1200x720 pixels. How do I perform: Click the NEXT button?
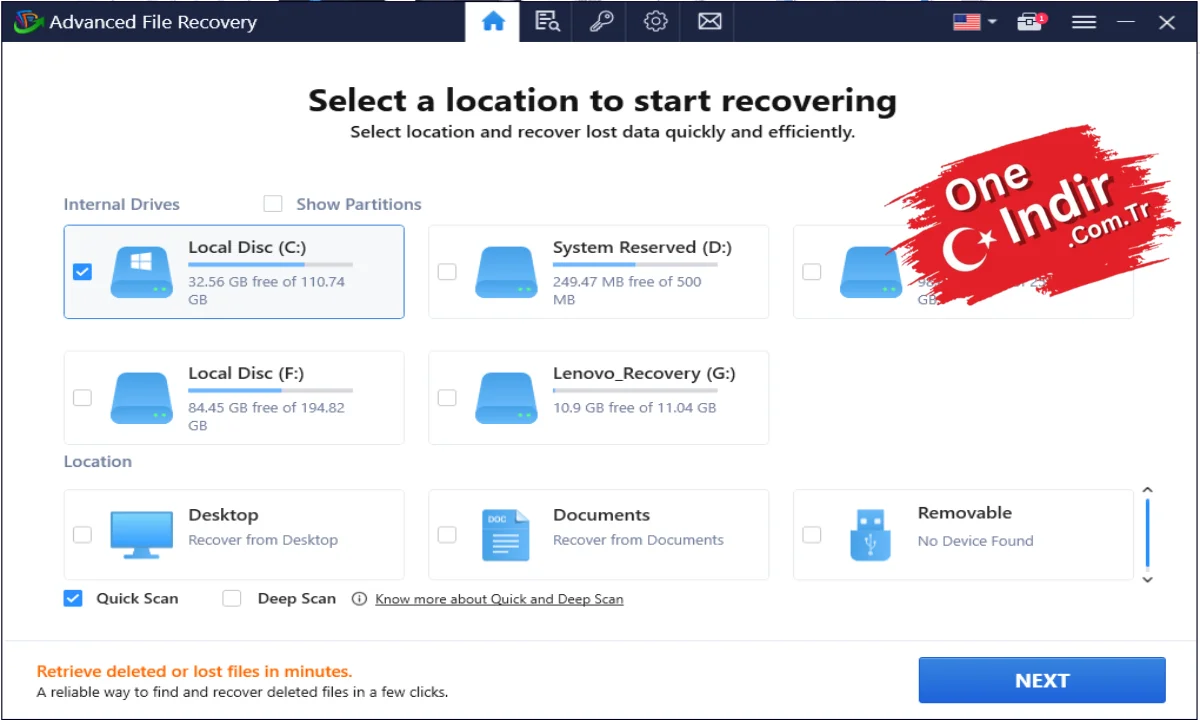(x=1042, y=680)
